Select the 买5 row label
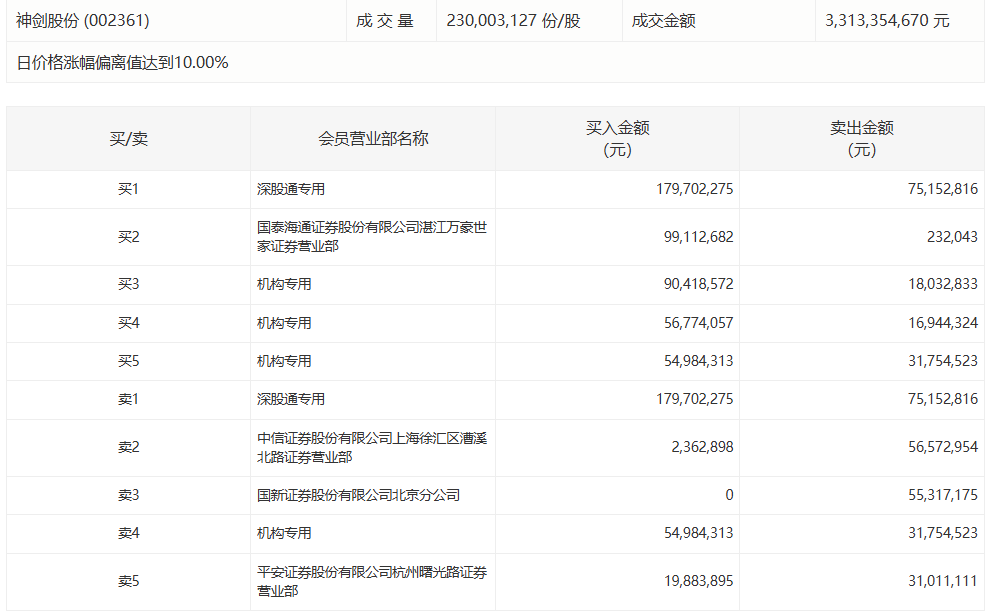990x615 pixels. point(128,361)
